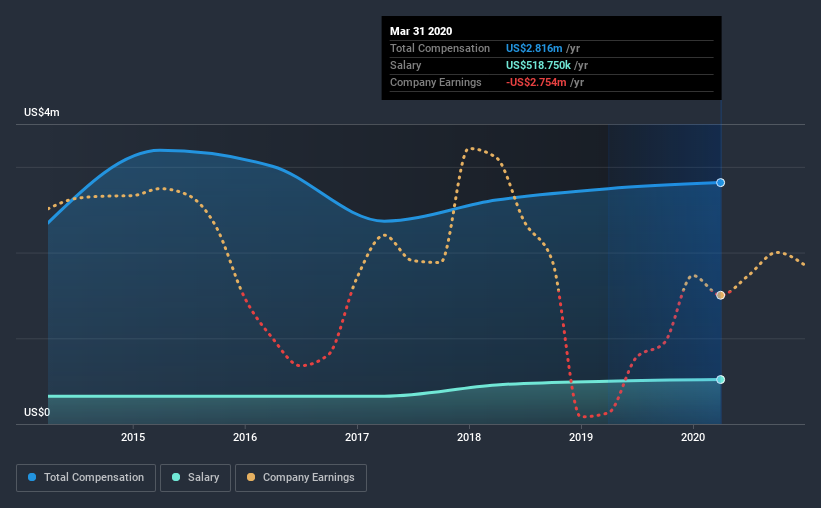Click the 2016 x-axis label

(x=245, y=437)
